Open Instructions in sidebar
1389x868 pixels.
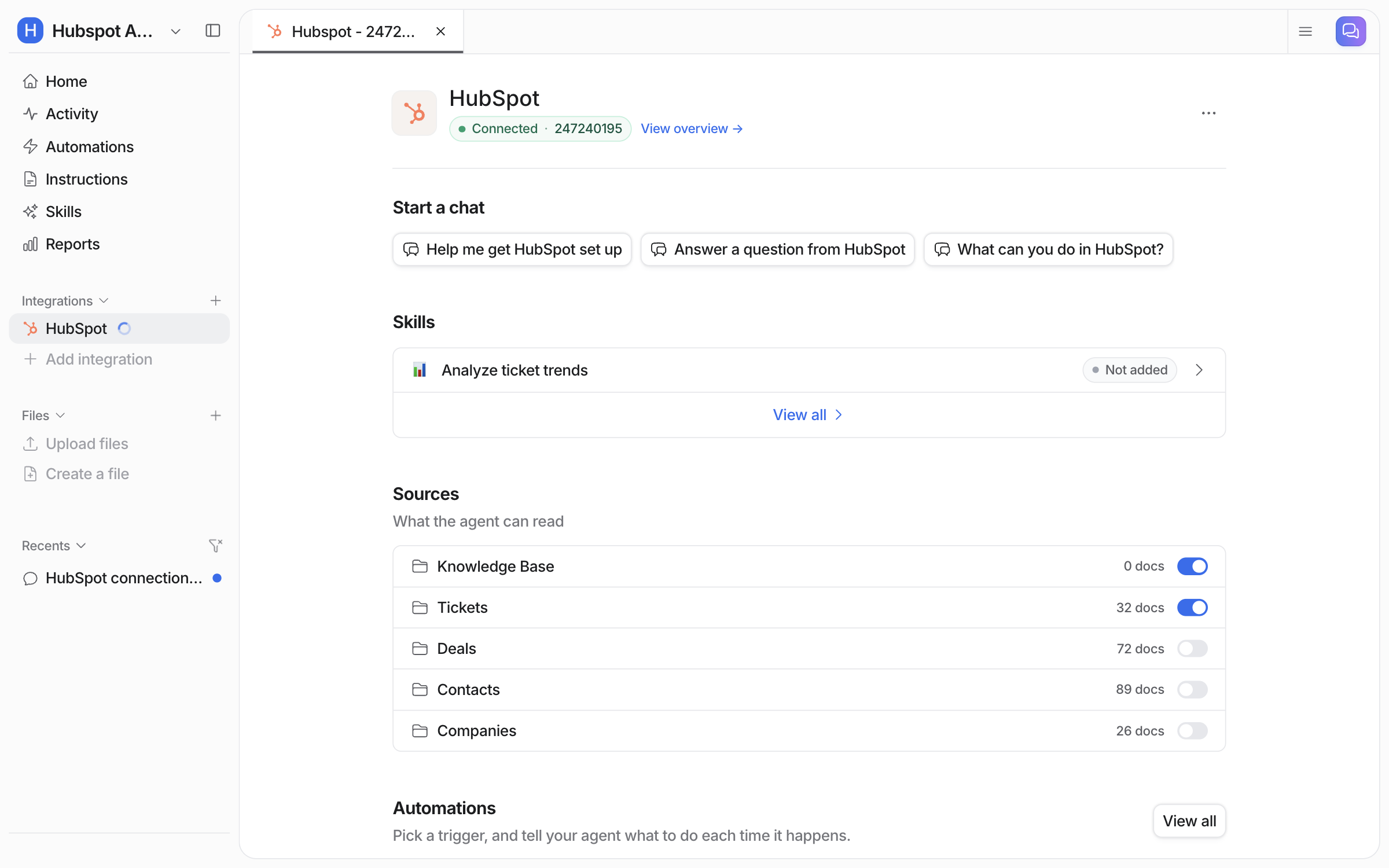click(119, 179)
